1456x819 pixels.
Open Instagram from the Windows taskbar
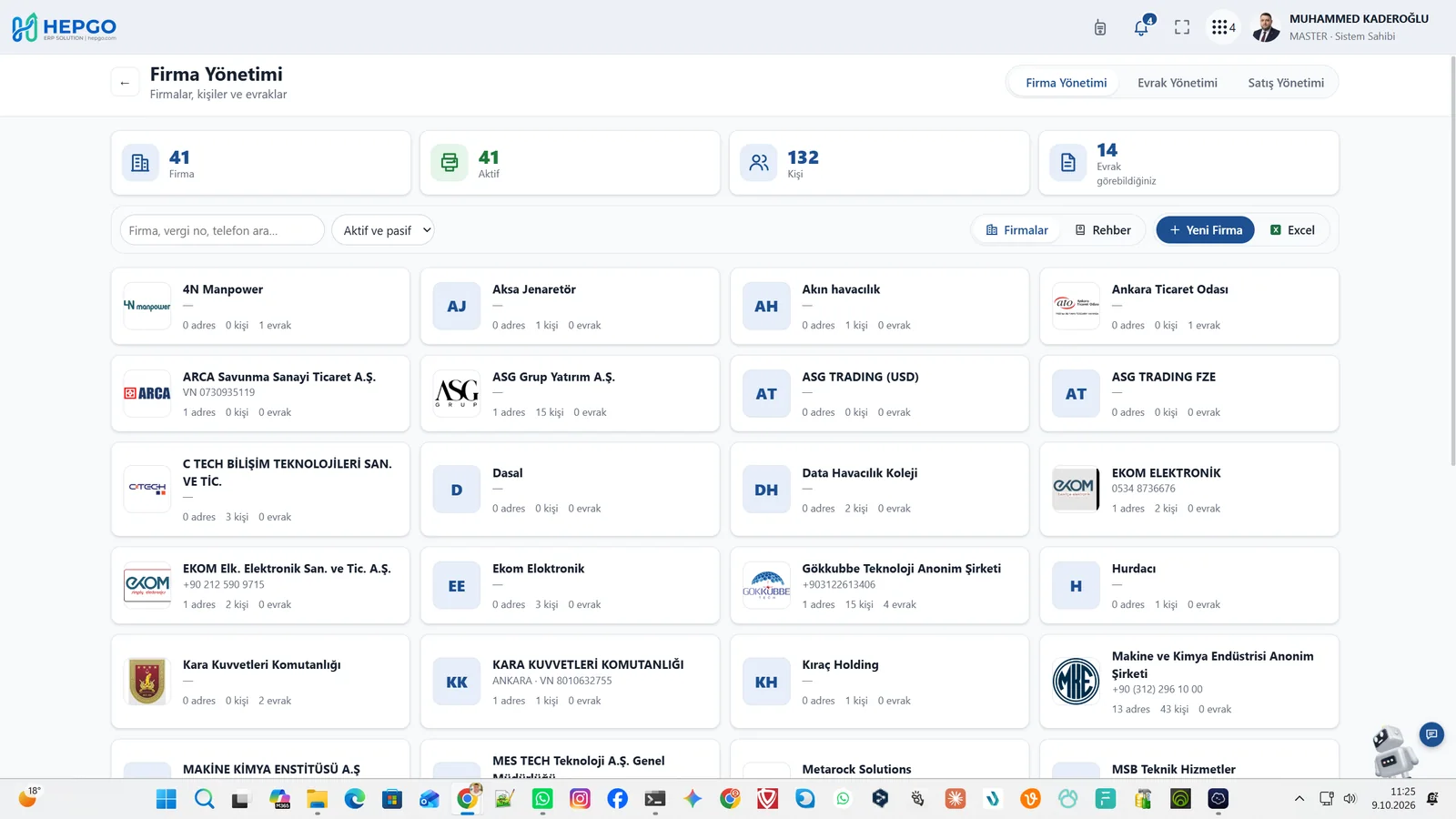point(580,799)
